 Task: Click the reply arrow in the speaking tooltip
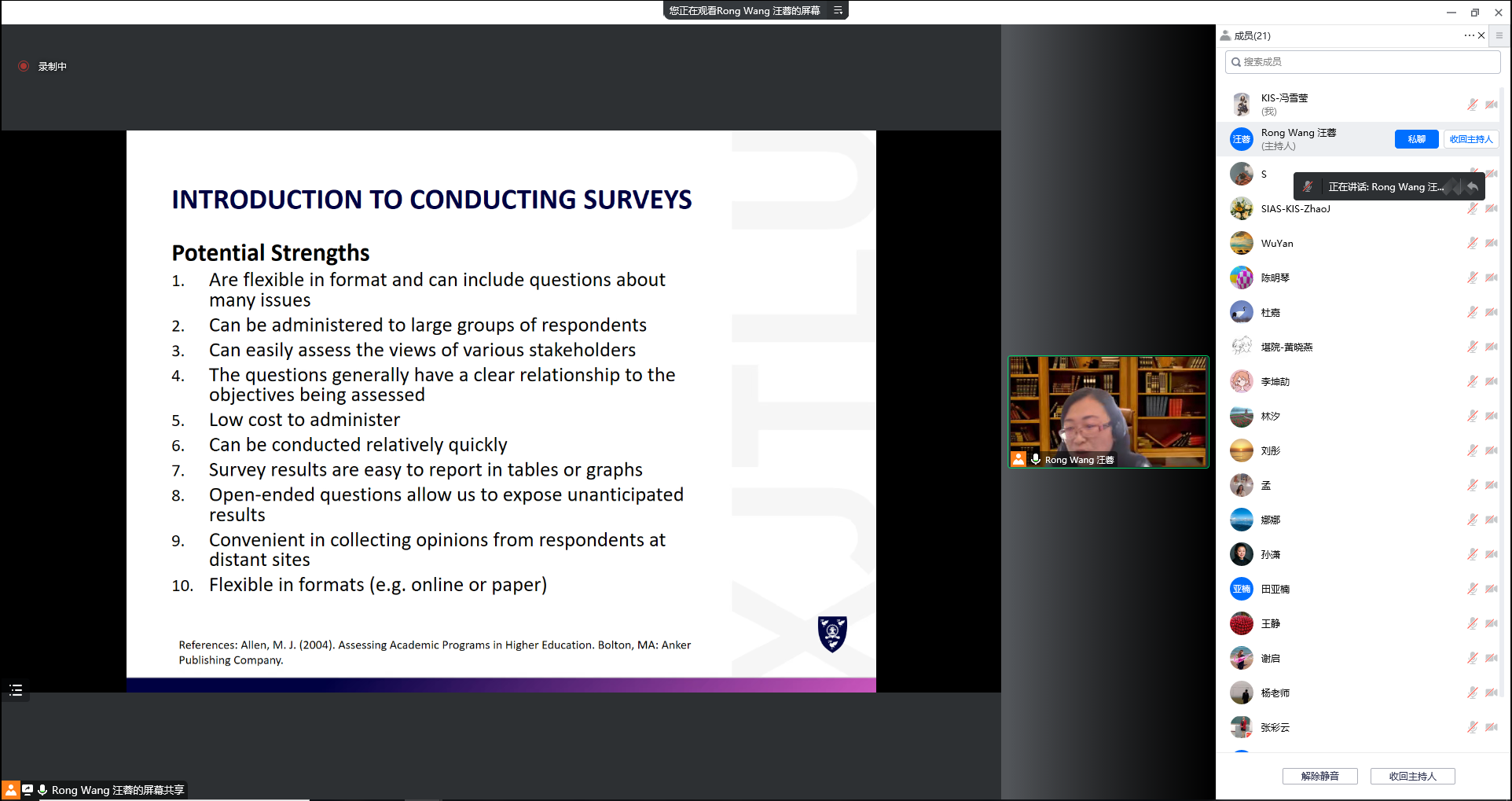click(x=1472, y=186)
